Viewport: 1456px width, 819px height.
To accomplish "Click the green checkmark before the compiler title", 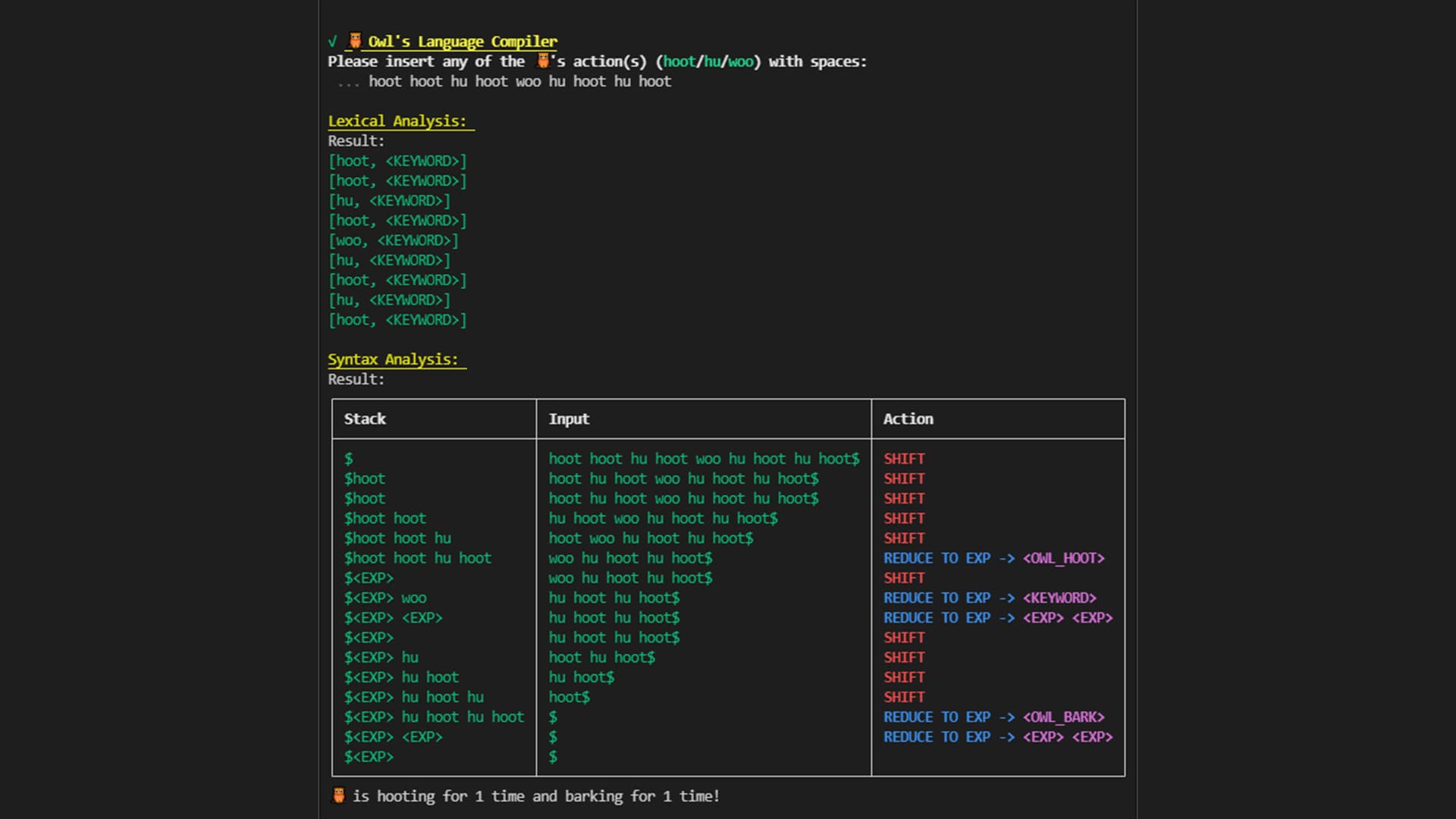I will [x=332, y=42].
